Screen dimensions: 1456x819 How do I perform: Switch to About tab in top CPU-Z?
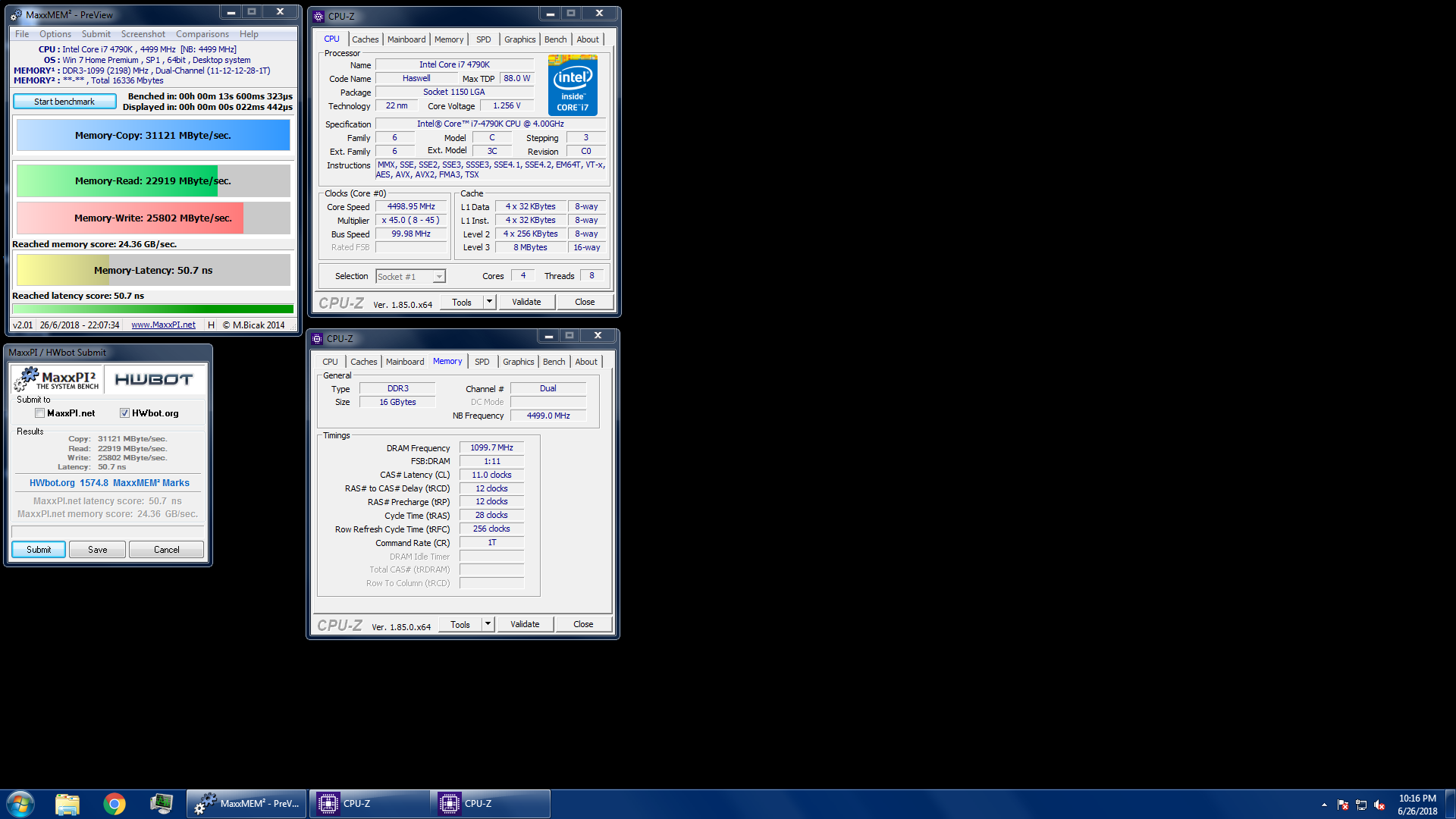point(588,39)
